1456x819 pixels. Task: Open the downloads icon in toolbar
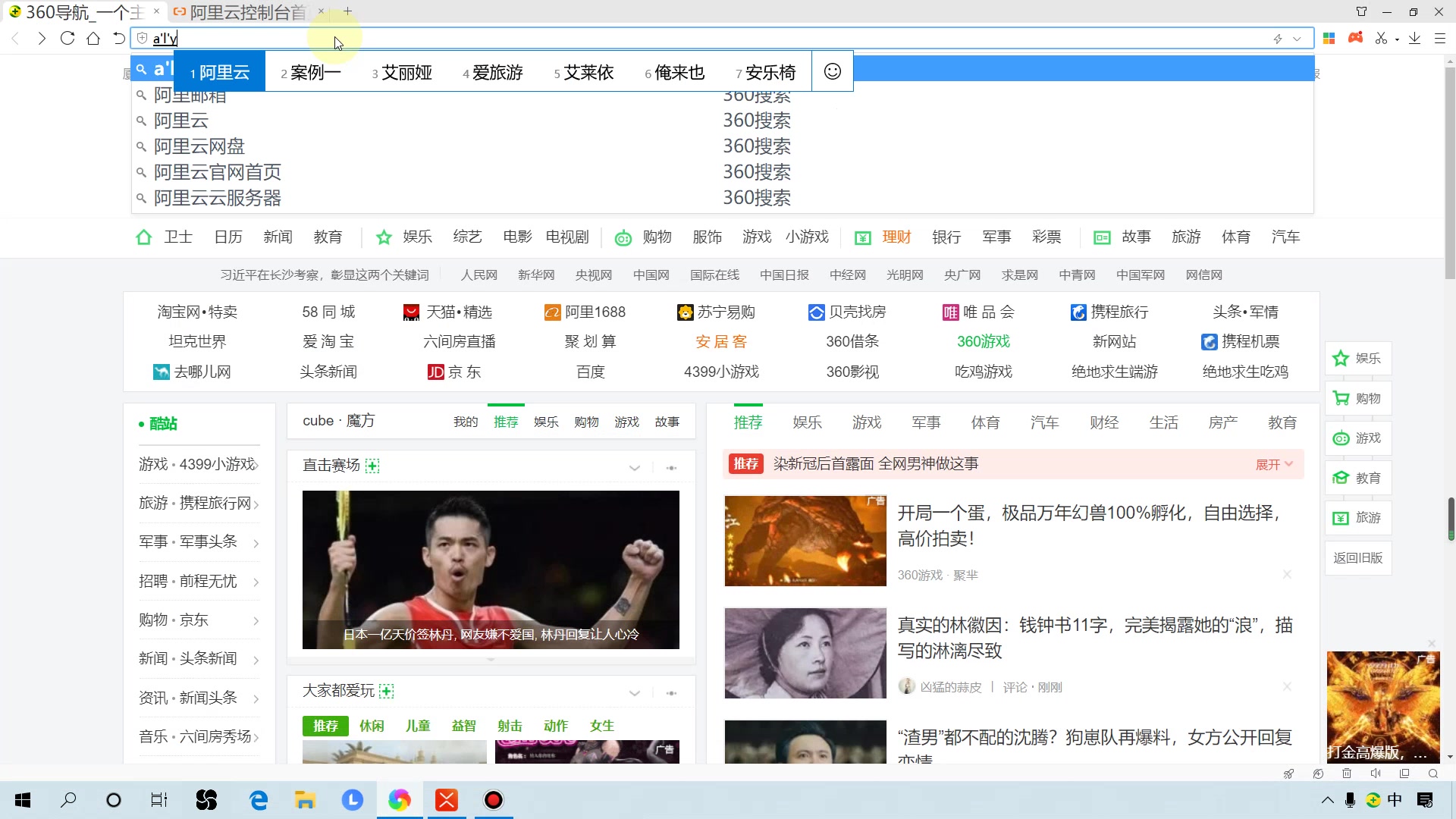(1415, 38)
